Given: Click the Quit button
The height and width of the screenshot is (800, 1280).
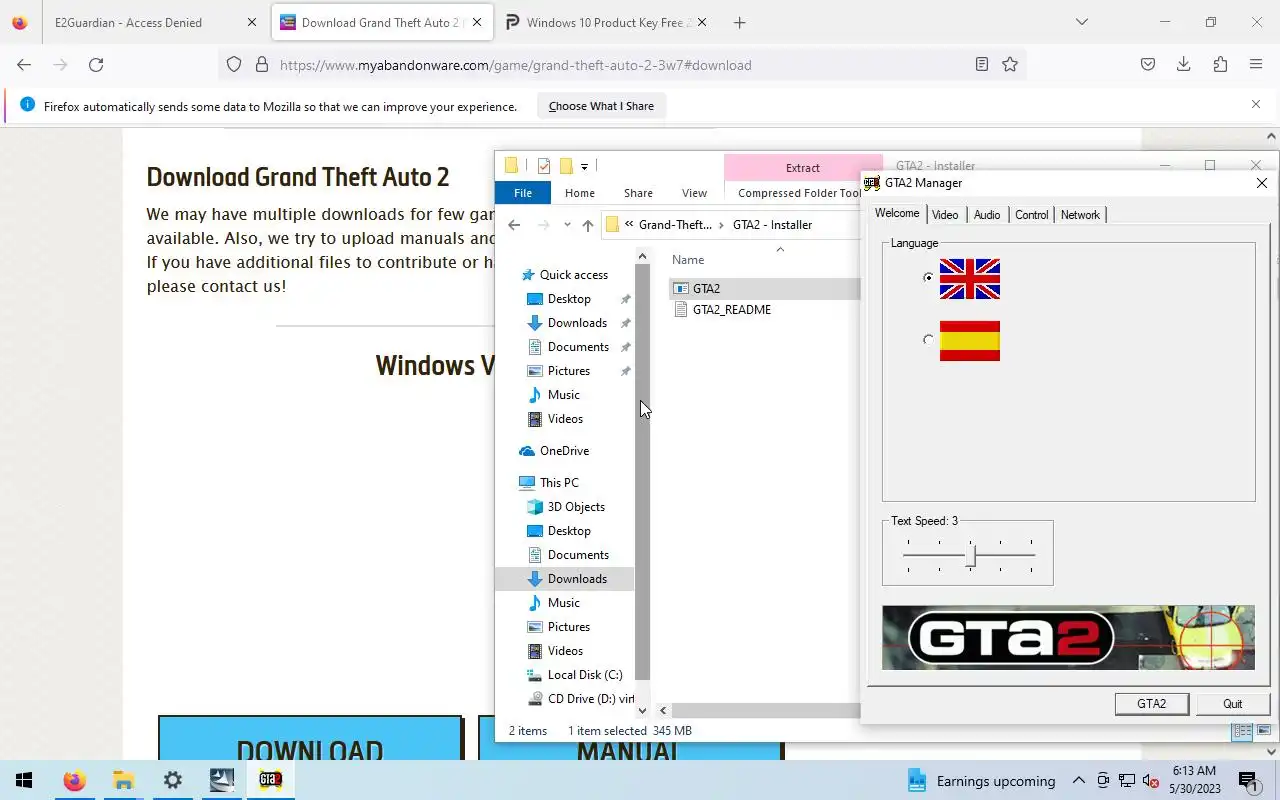Looking at the screenshot, I should point(1233,704).
